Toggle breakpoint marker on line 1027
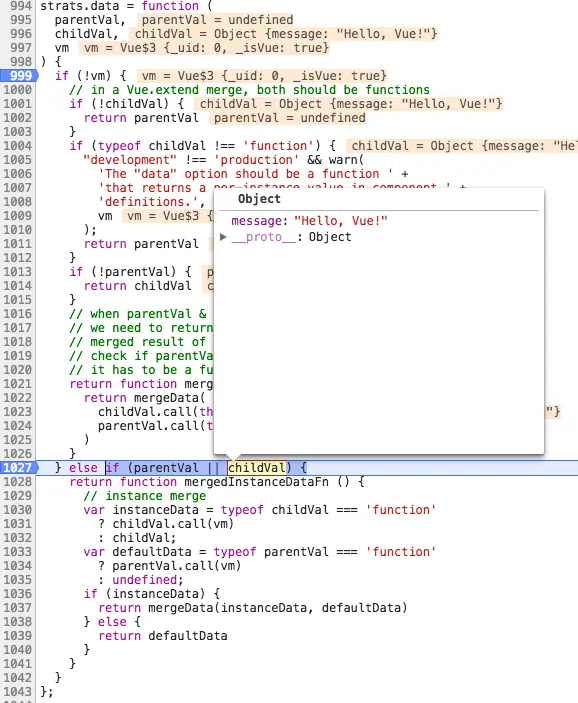The height and width of the screenshot is (703, 578). pos(19,468)
